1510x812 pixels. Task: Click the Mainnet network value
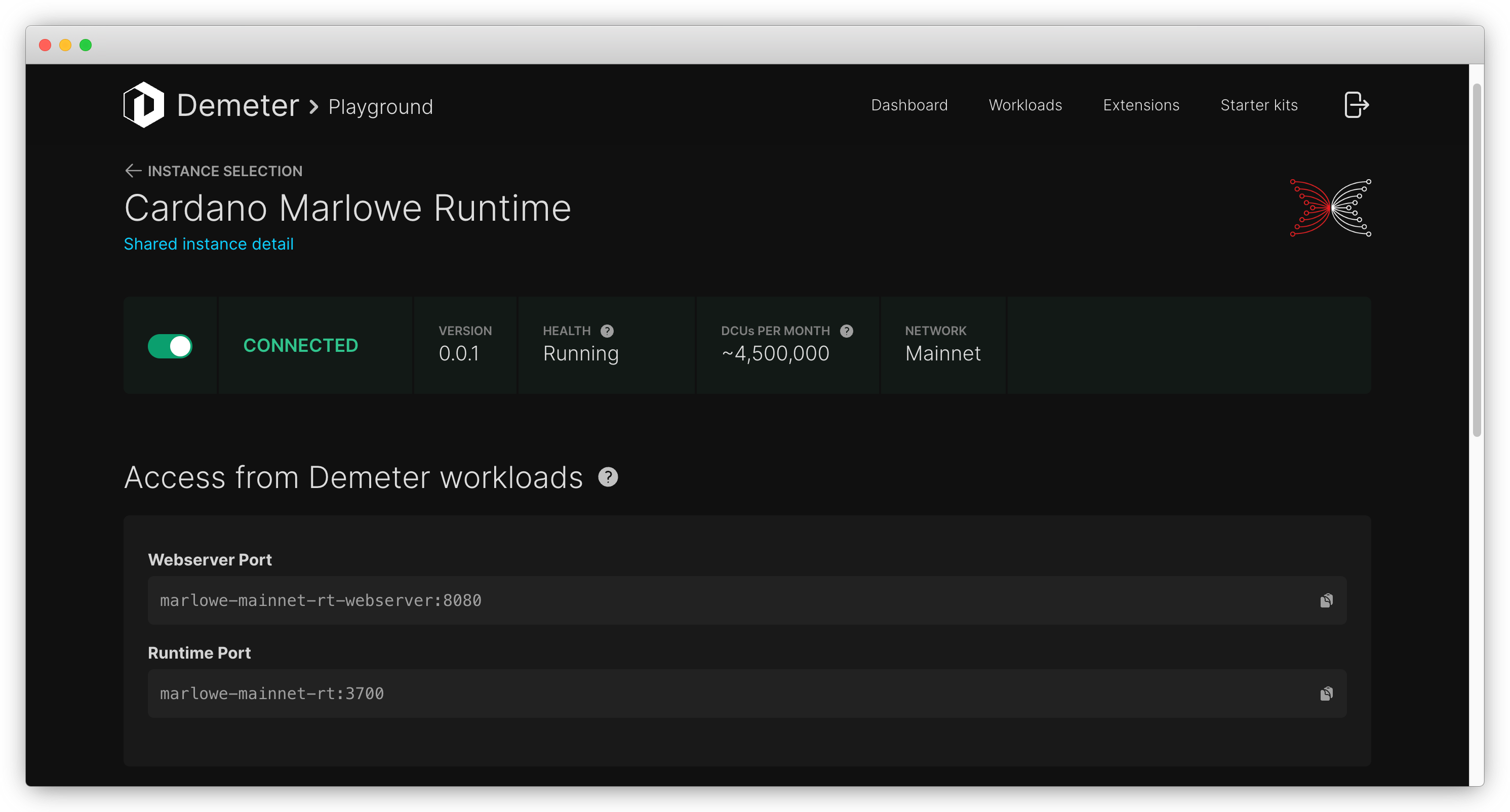pos(942,353)
